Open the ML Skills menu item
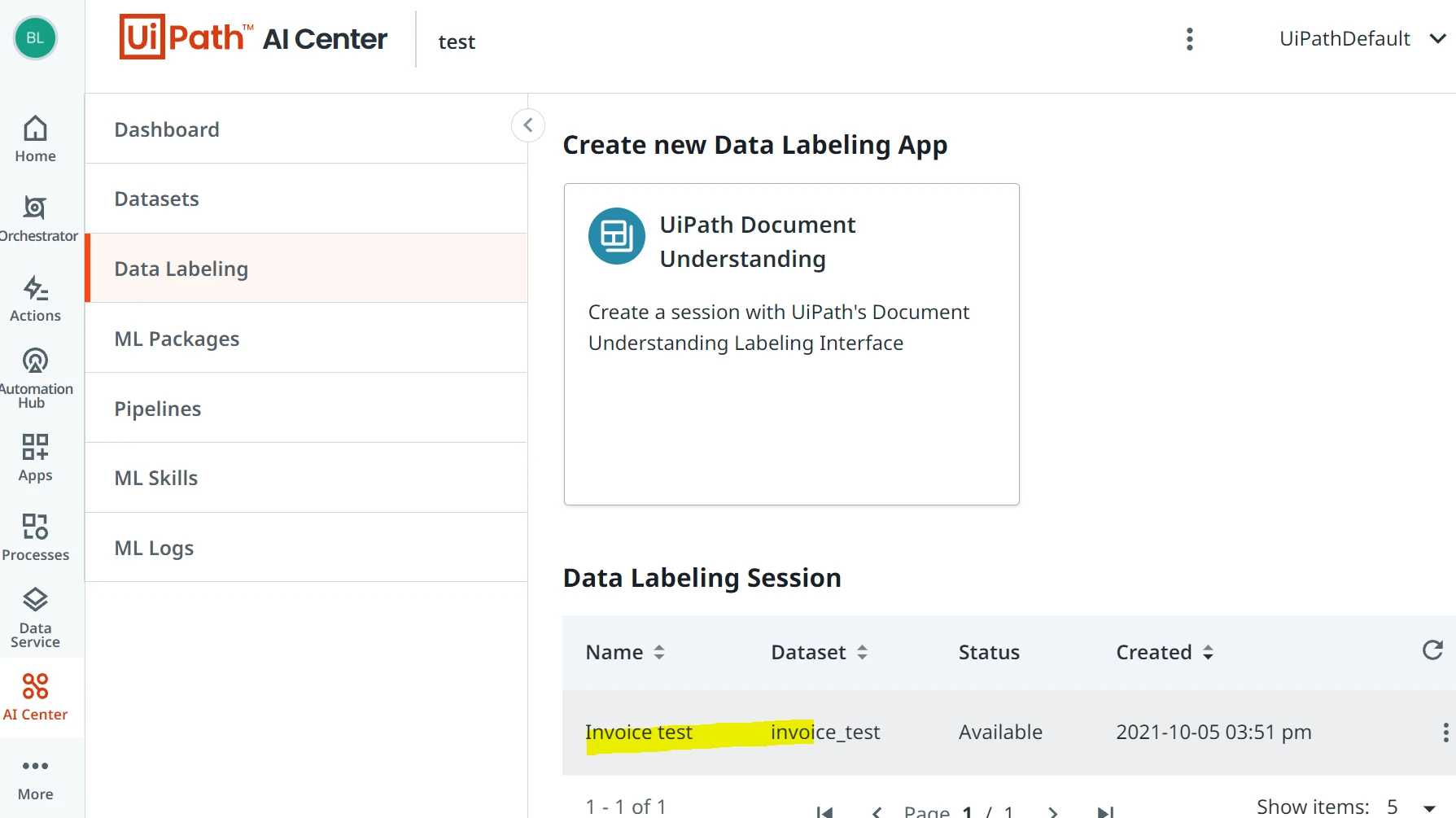1456x818 pixels. coord(306,478)
